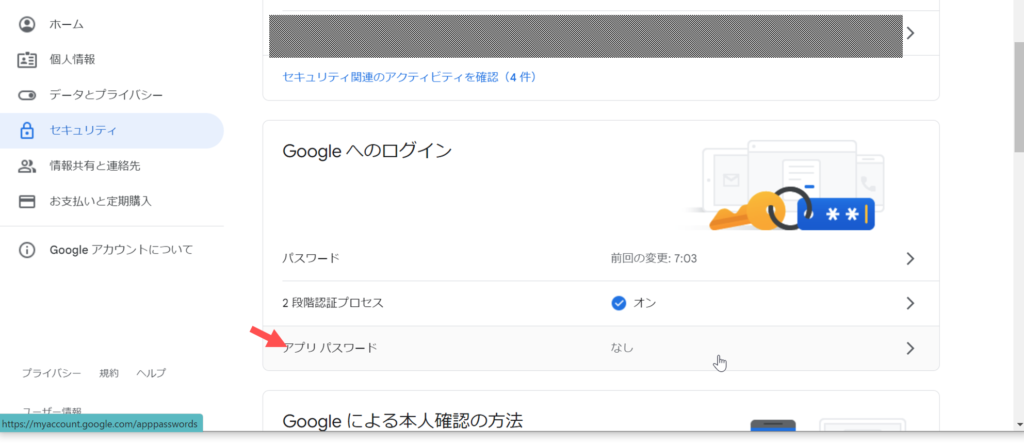
Task: Click the なし value in app password row
Action: tap(622, 348)
